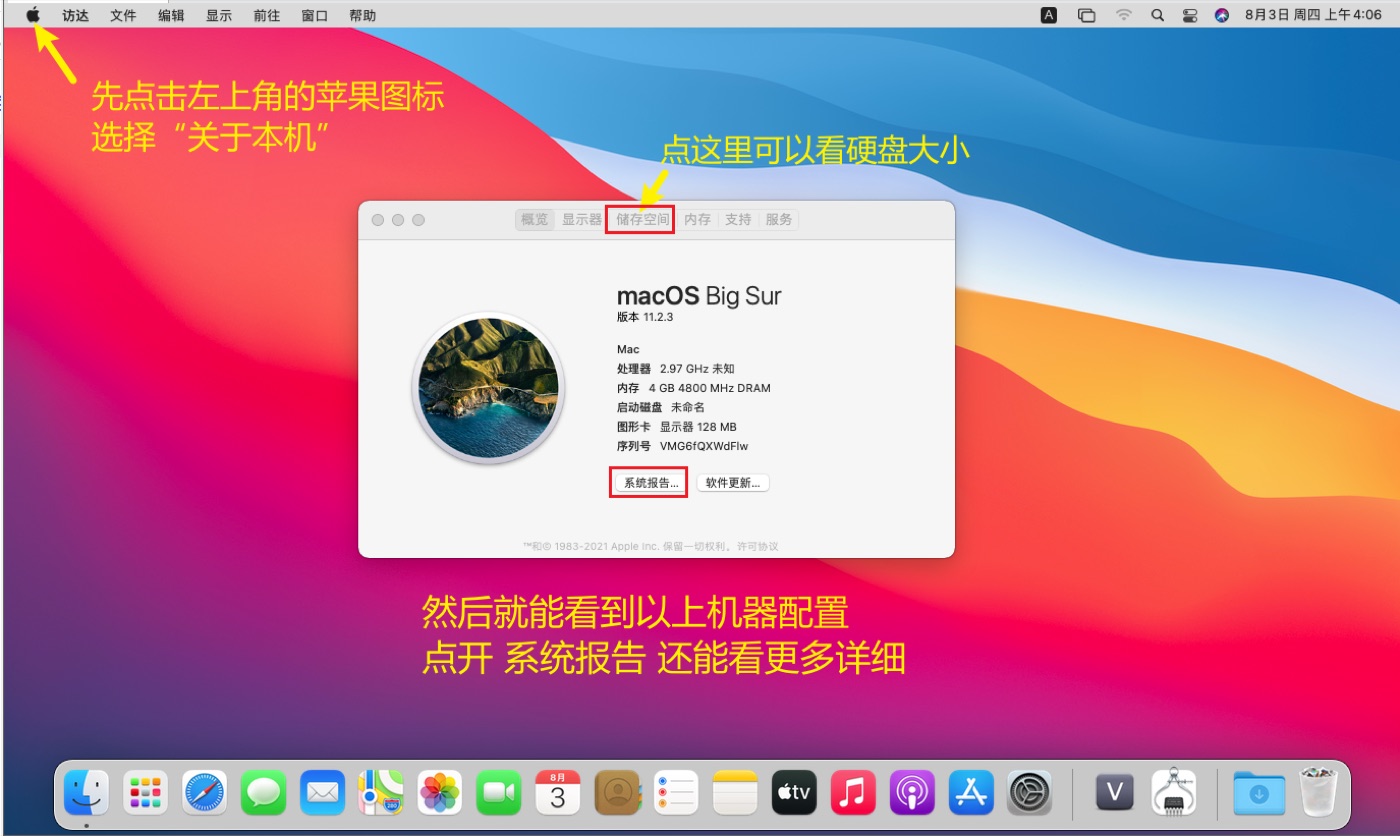1400x836 pixels.
Task: Click the V app icon in the Dock
Action: coord(1115,793)
